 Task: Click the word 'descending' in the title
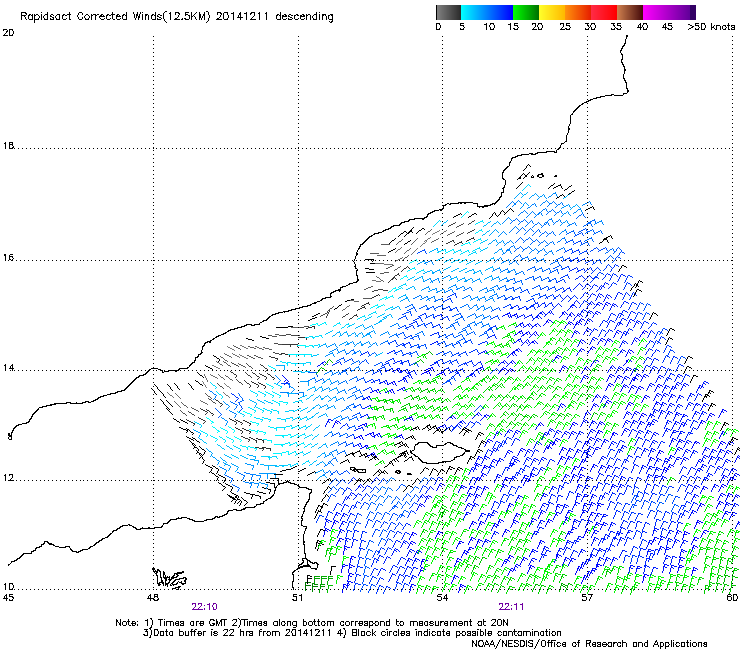pyautogui.click(x=304, y=17)
